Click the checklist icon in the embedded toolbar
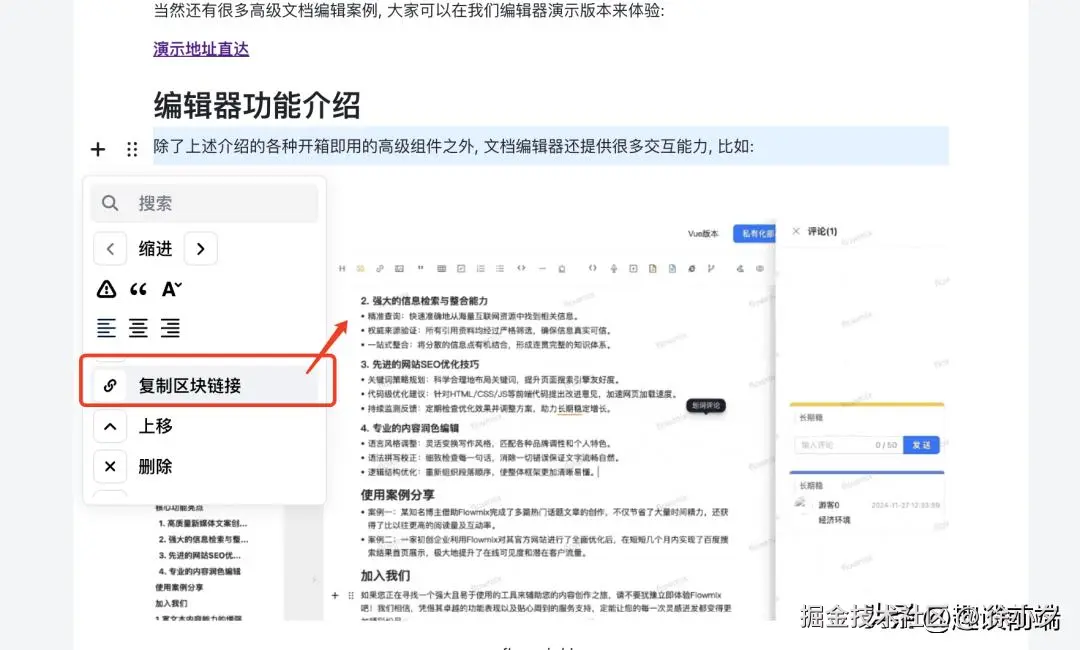Viewport: 1080px width, 650px height. [x=461, y=269]
